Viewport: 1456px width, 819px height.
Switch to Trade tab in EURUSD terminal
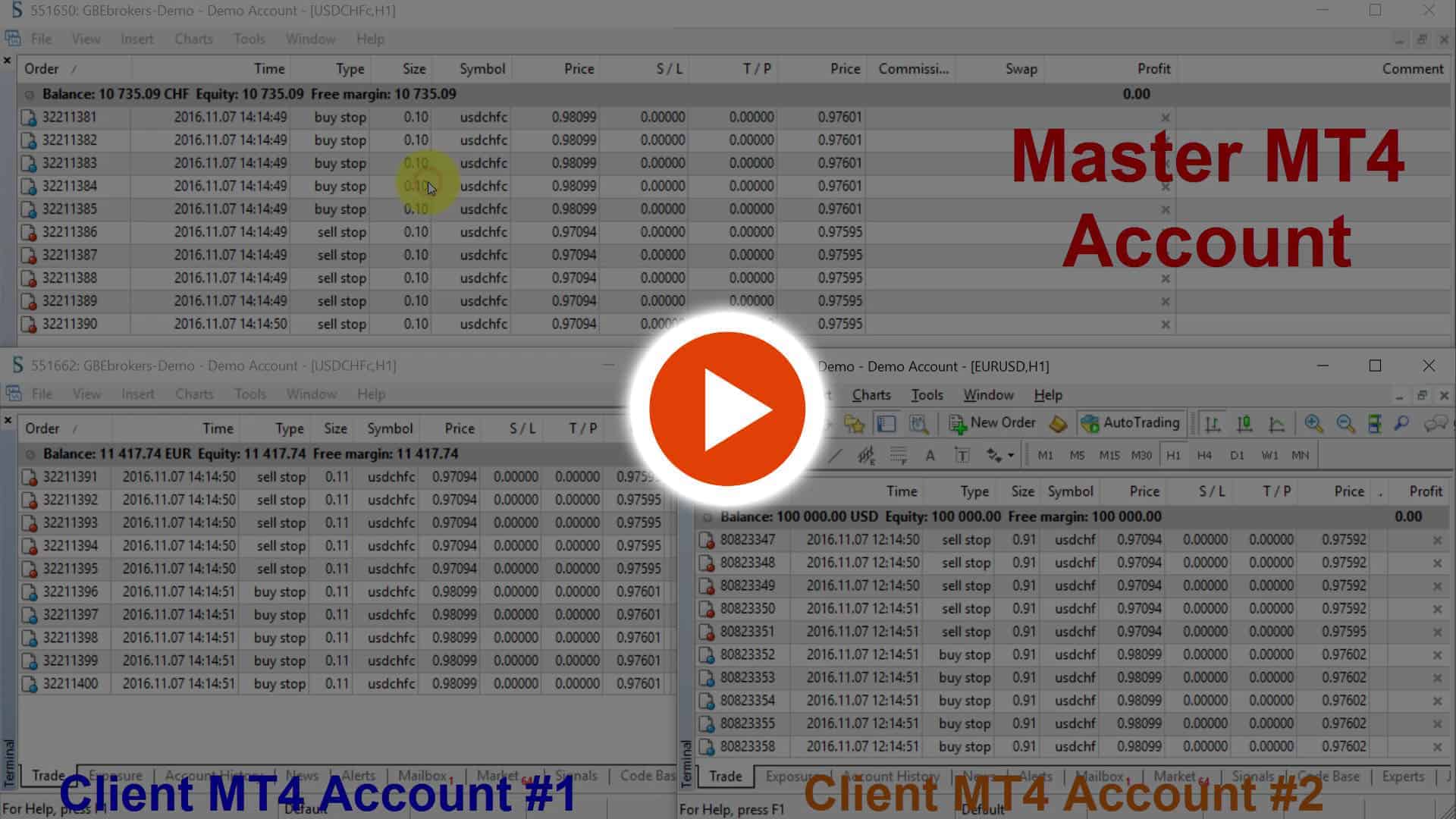pos(725,776)
